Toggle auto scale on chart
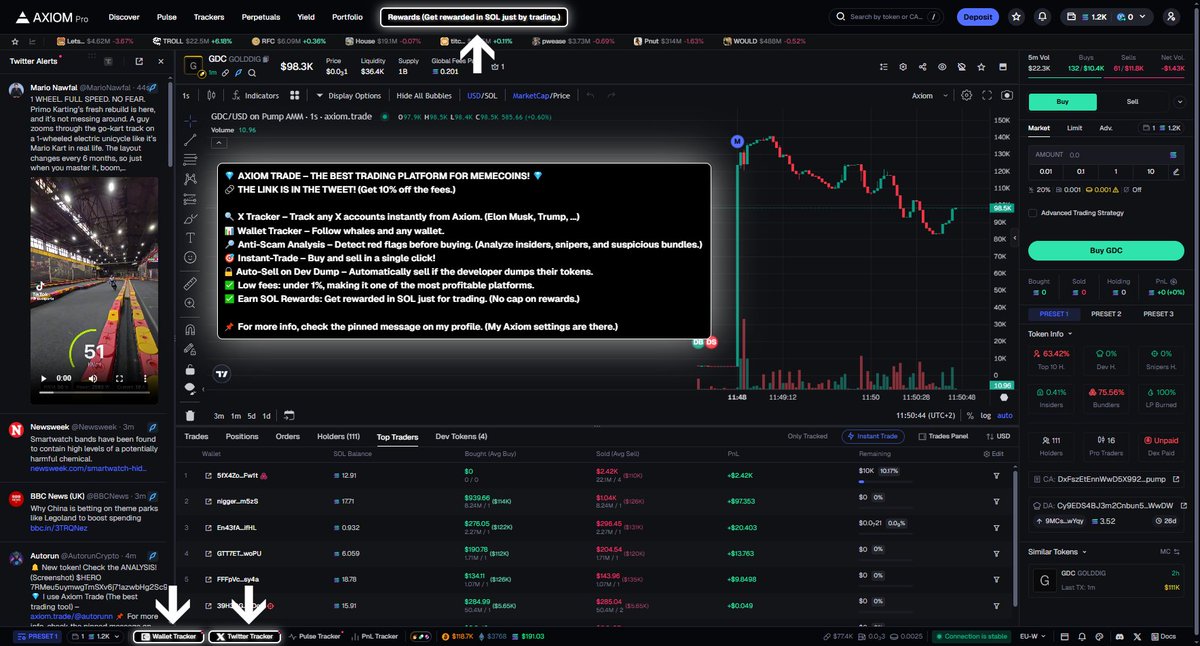 [1005, 415]
